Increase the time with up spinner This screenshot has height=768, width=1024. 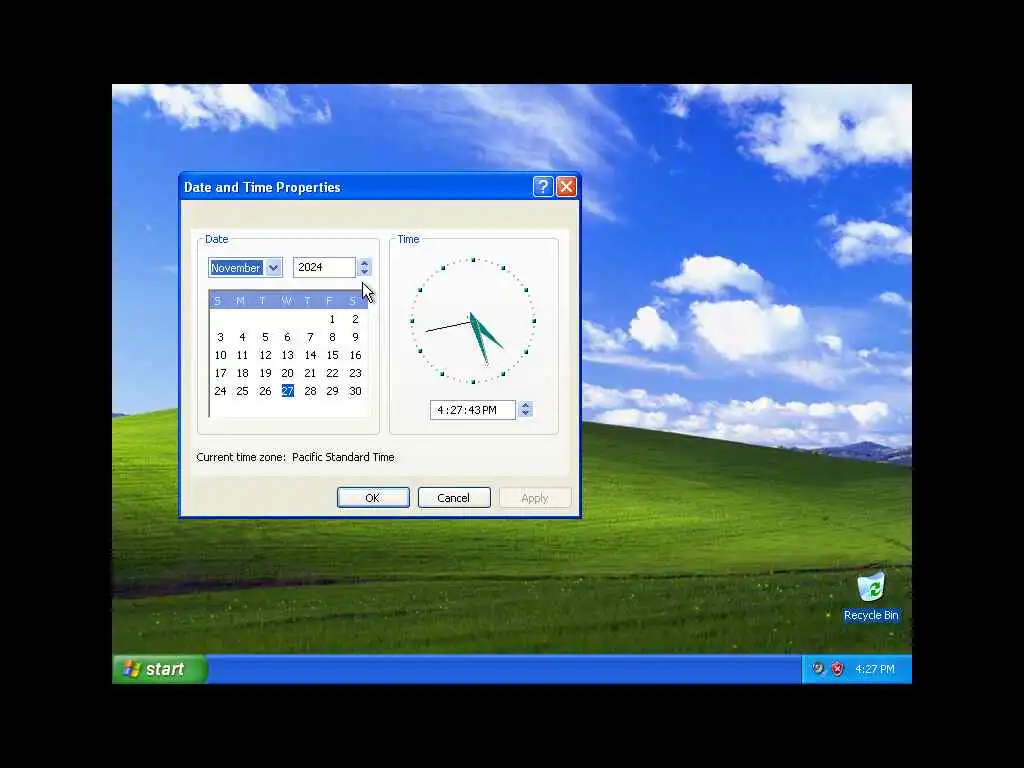click(526, 406)
